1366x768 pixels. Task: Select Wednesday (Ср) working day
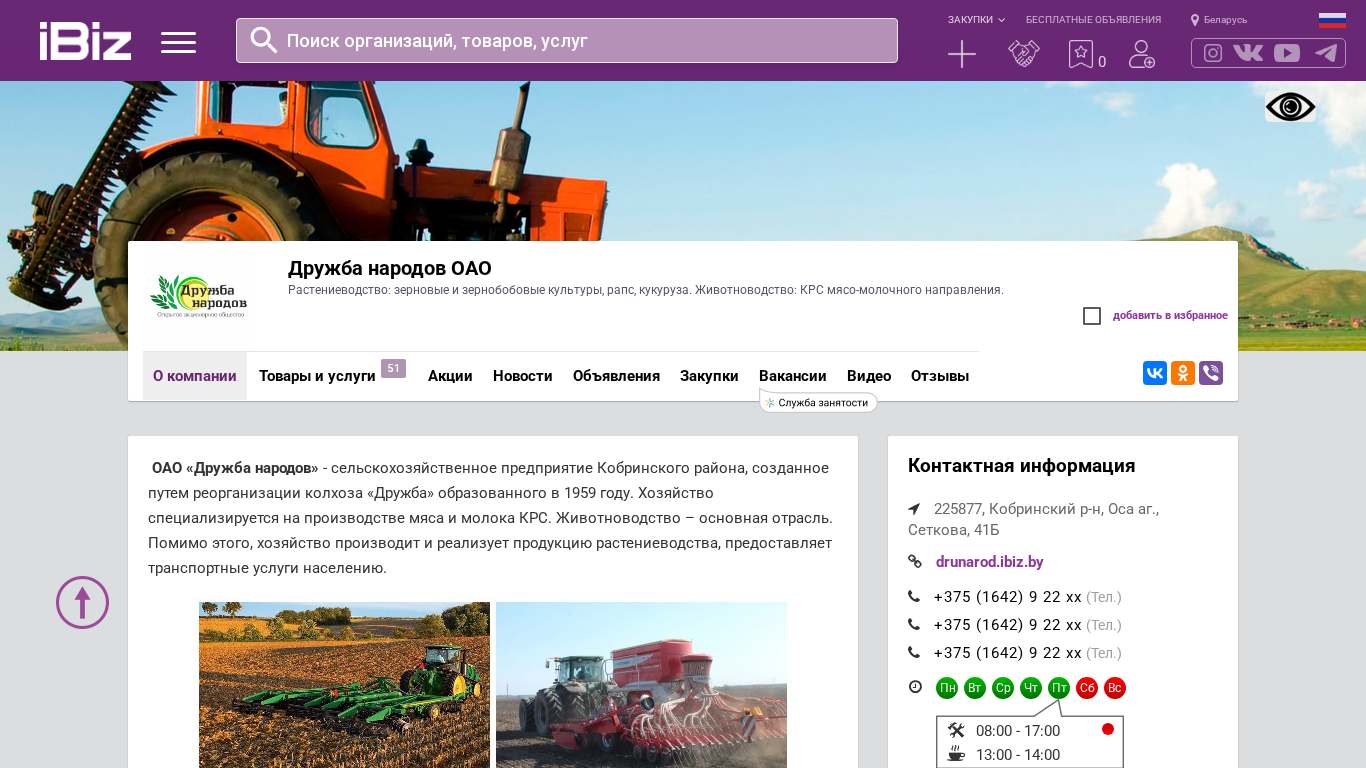(1003, 688)
